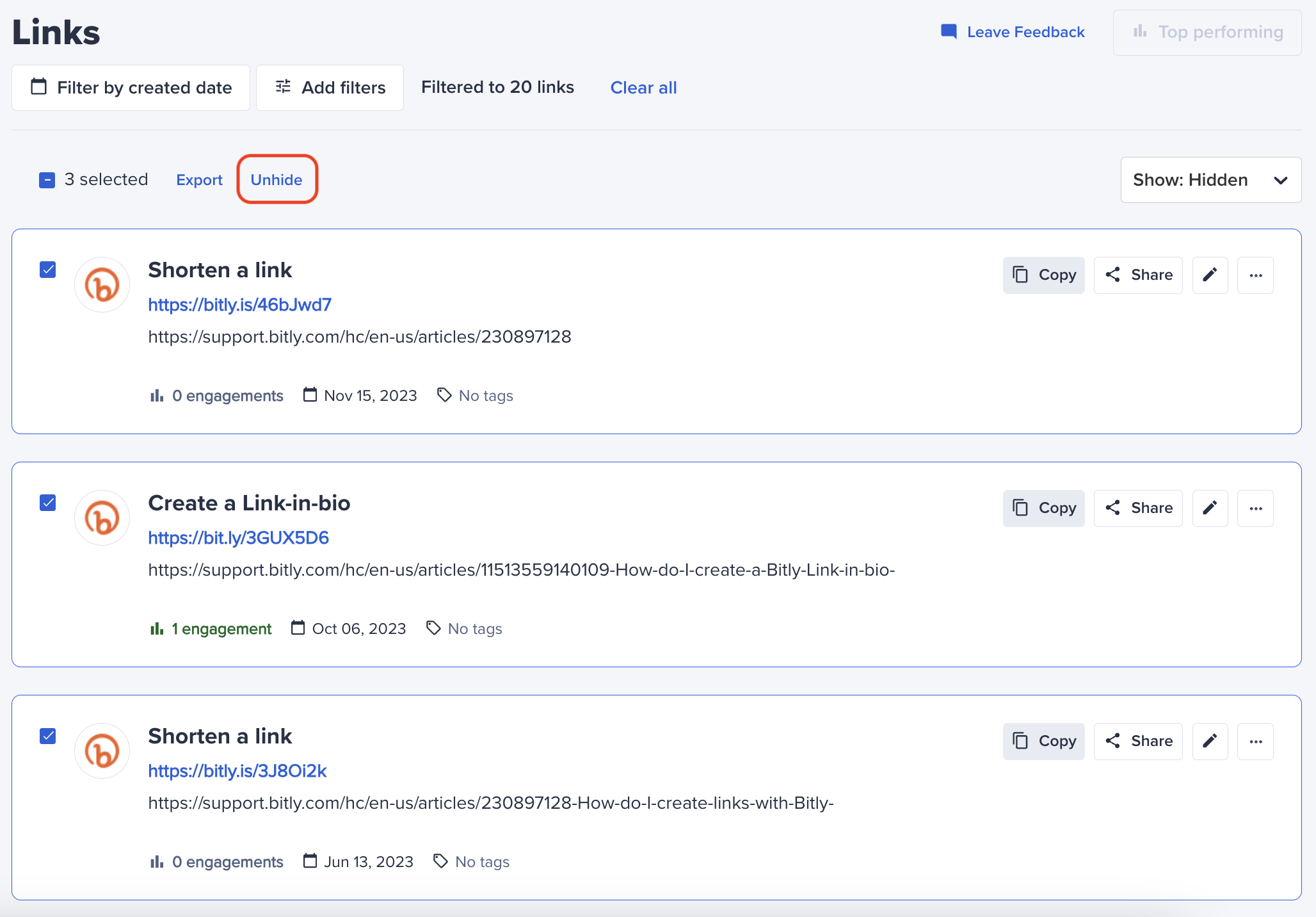This screenshot has width=1316, height=917.
Task: Share the bitly.is/46bJwd7 link
Action: 1138,275
